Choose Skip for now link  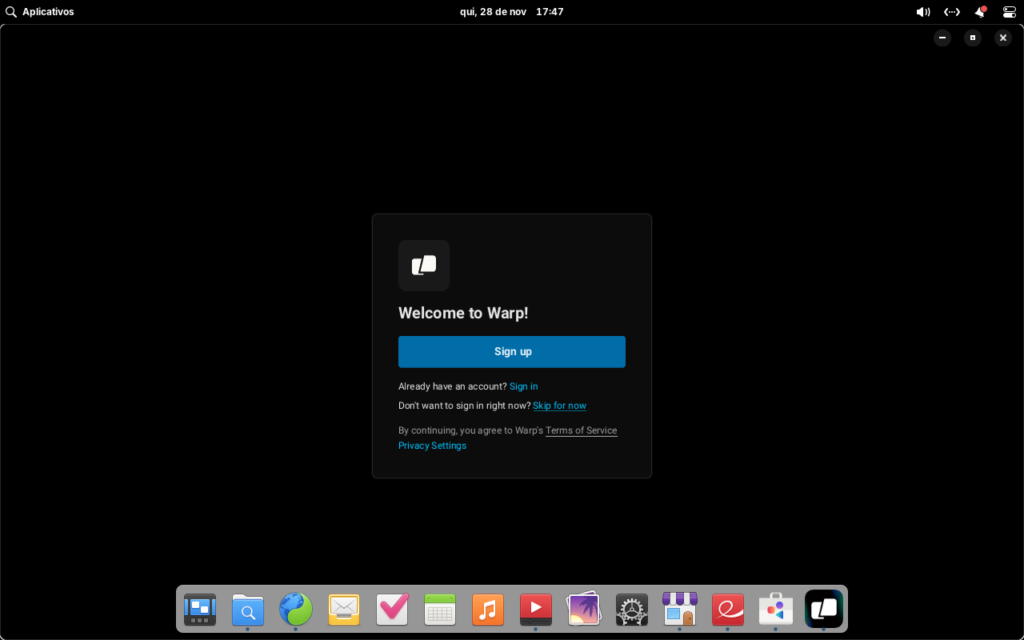(560, 406)
